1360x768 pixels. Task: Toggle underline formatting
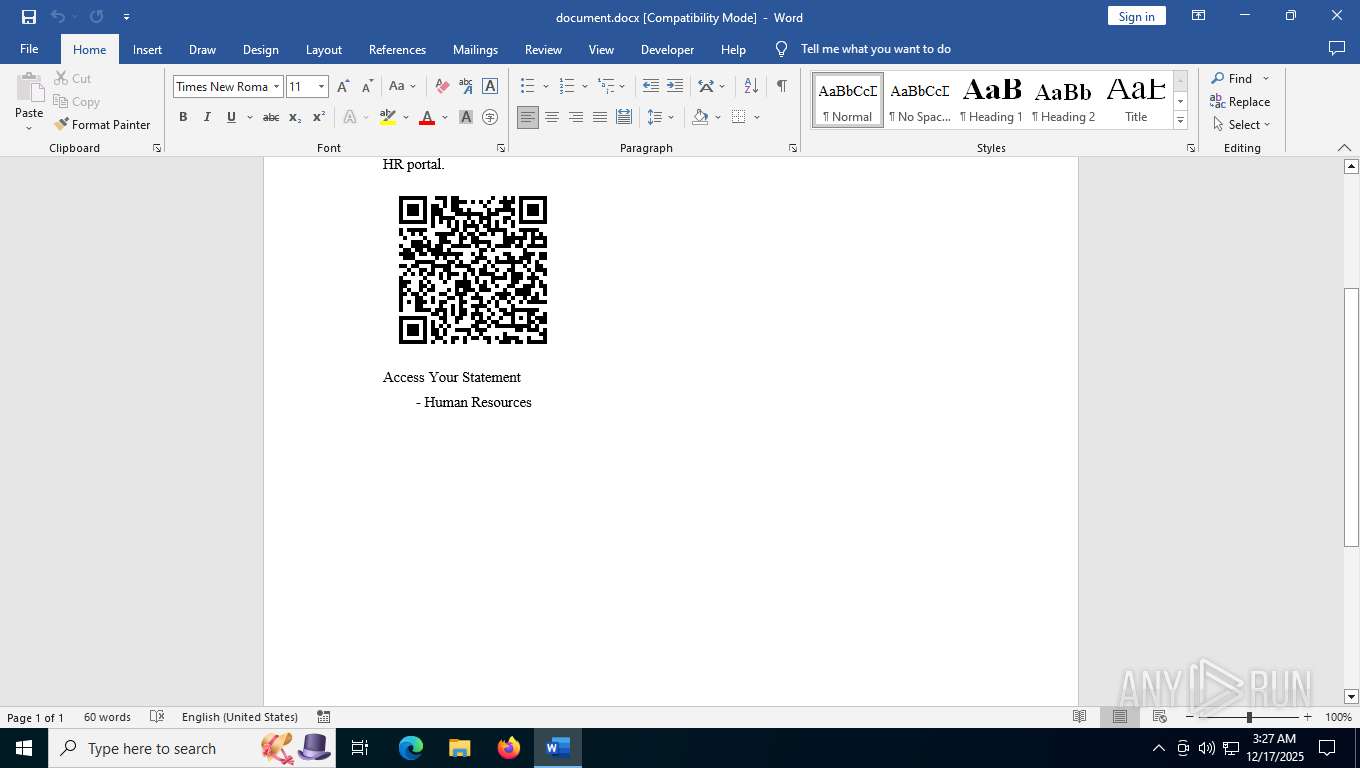coord(231,118)
